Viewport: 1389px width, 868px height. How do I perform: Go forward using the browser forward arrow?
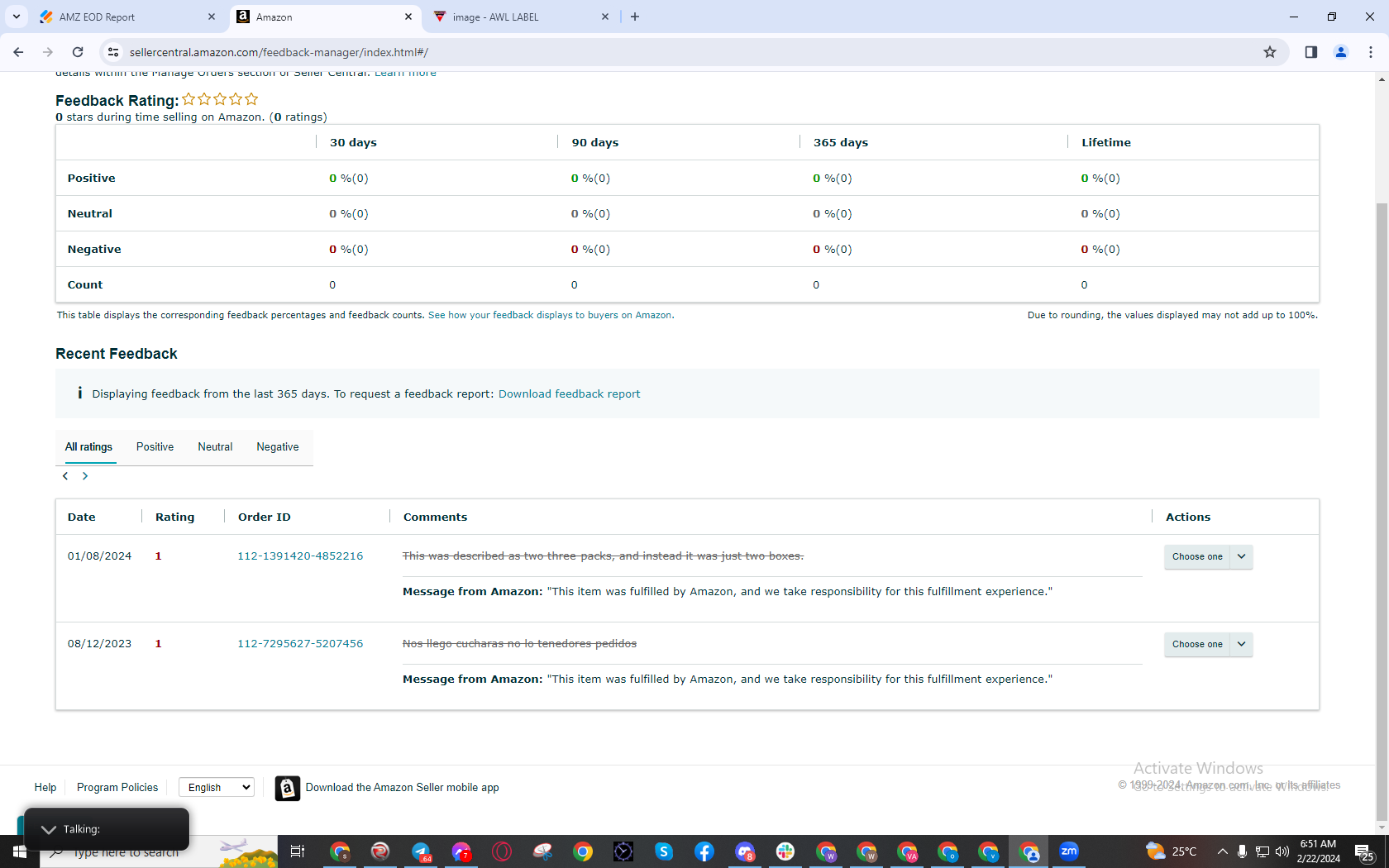coord(48,52)
